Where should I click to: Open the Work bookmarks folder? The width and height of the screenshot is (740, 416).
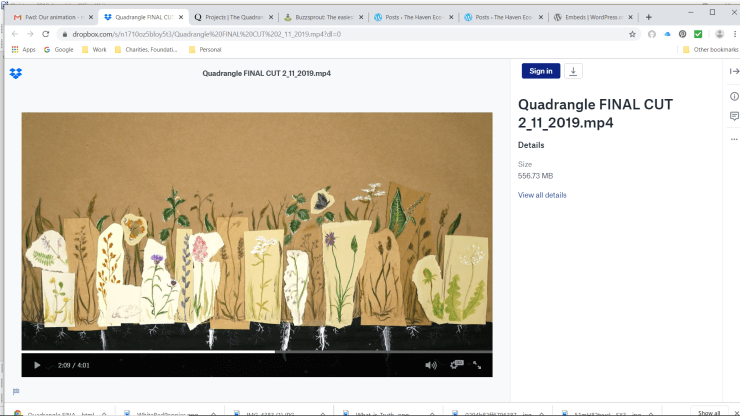tap(97, 49)
